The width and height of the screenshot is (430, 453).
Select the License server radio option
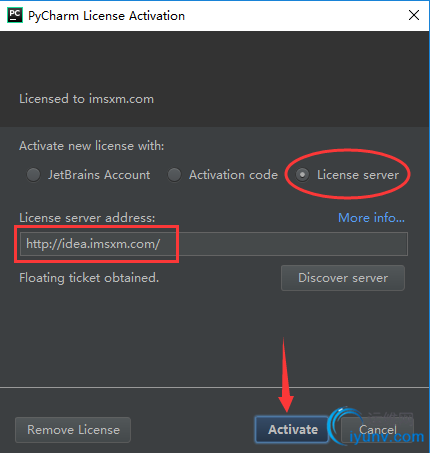point(303,175)
